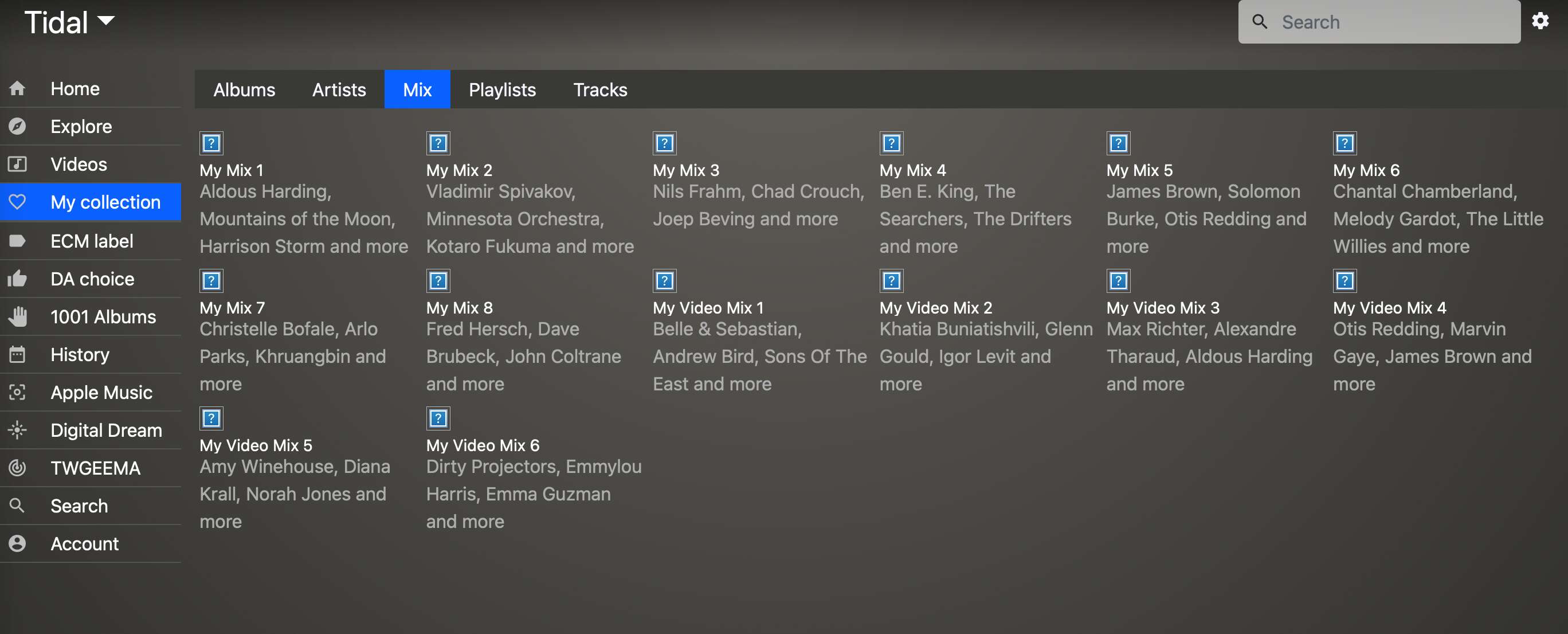
Task: Open the My Mix 2 cover thumbnail
Action: pyautogui.click(x=438, y=143)
